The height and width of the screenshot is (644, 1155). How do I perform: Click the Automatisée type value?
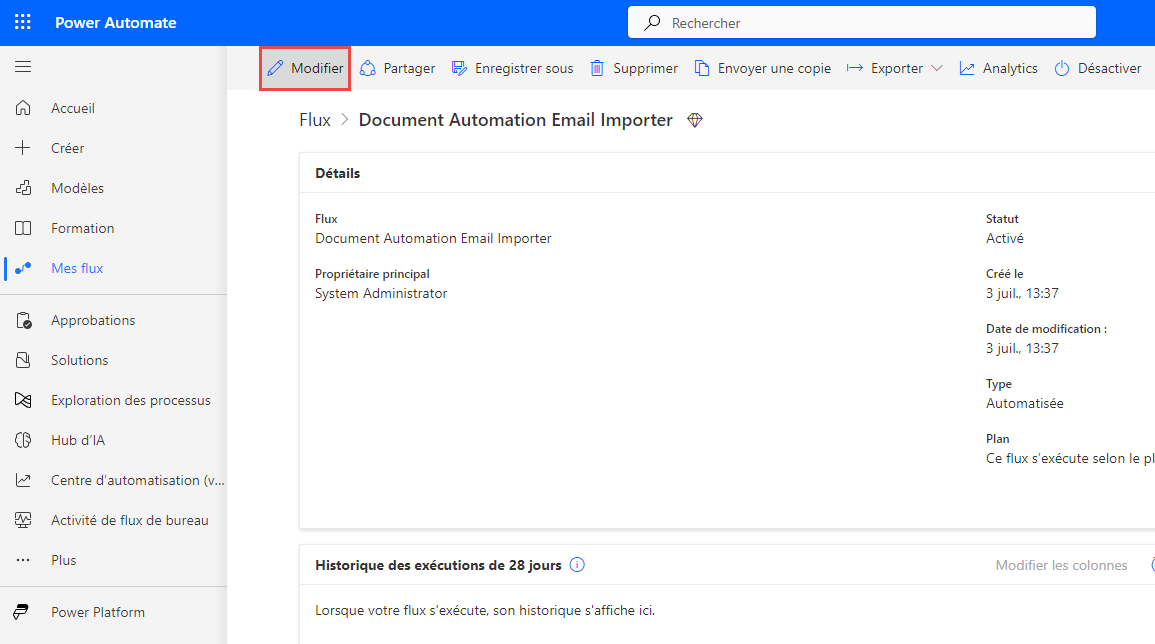click(x=1025, y=403)
